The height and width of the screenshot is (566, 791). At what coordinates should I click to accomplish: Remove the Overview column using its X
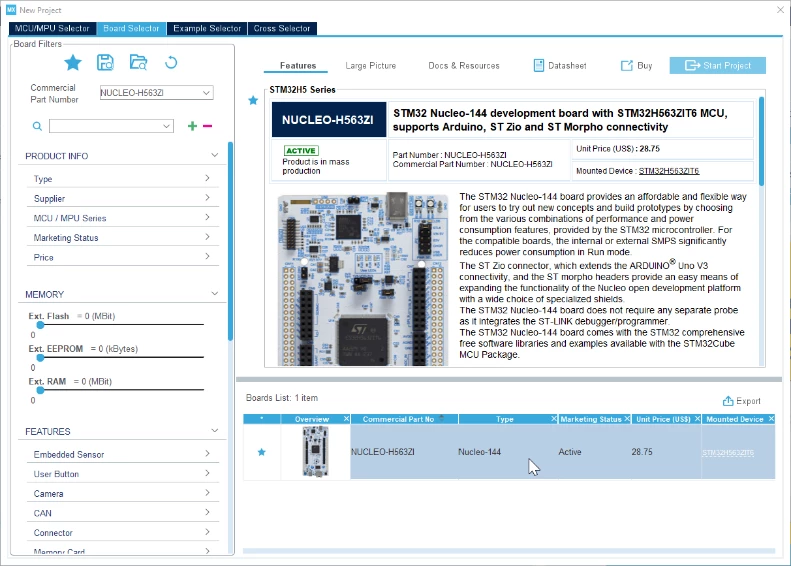[x=347, y=419]
